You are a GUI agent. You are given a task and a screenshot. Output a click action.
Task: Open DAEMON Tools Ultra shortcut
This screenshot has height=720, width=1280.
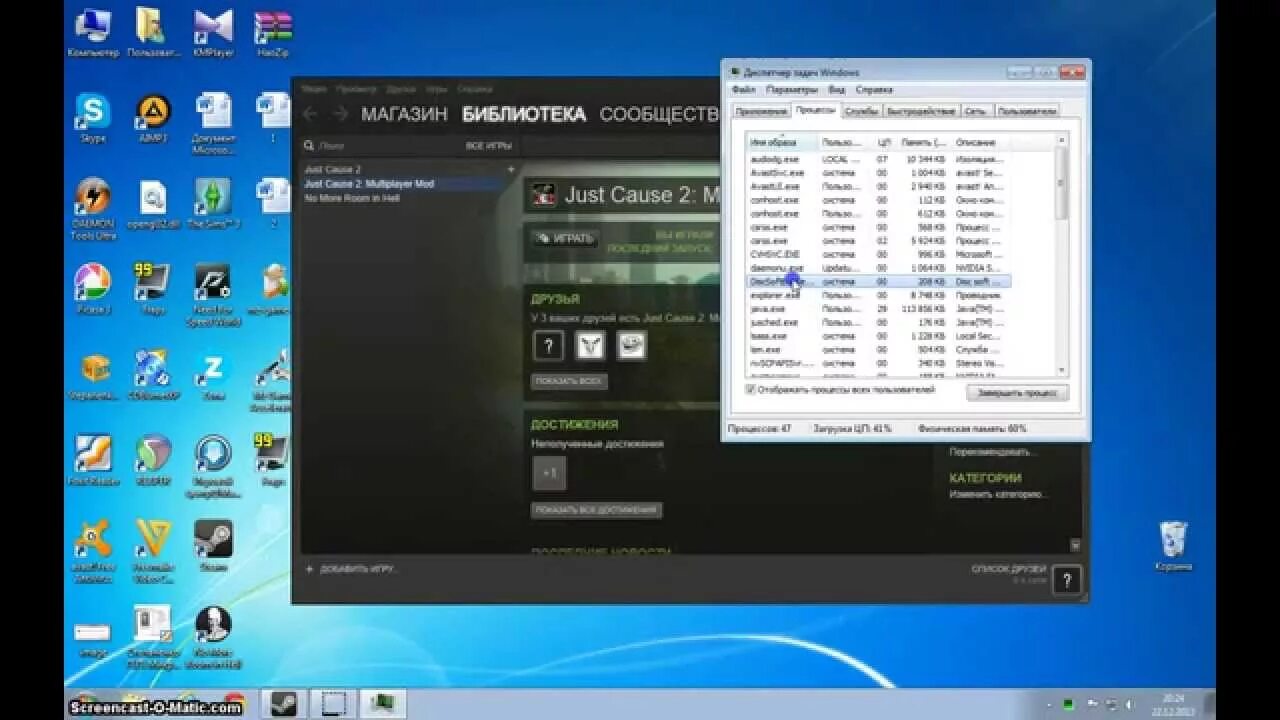click(x=93, y=208)
